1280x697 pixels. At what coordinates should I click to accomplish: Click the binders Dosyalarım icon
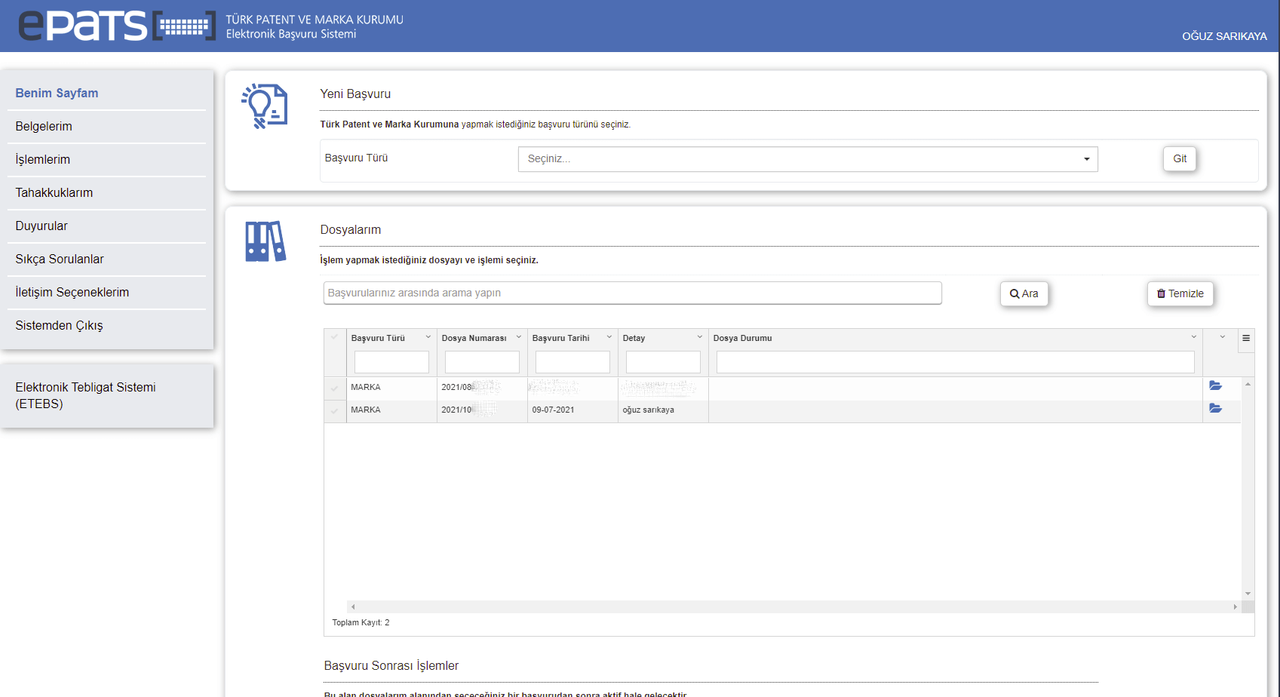[265, 241]
